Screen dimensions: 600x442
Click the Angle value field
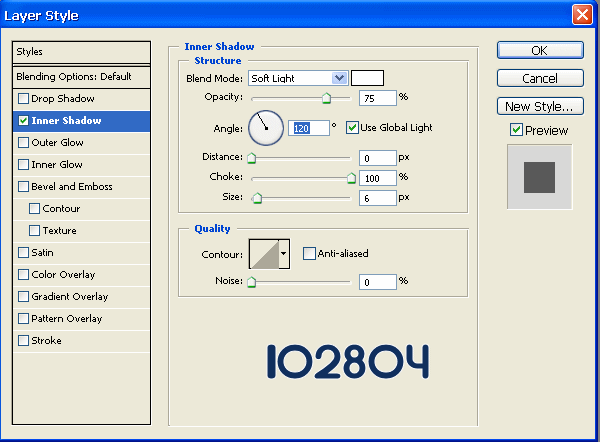point(309,128)
